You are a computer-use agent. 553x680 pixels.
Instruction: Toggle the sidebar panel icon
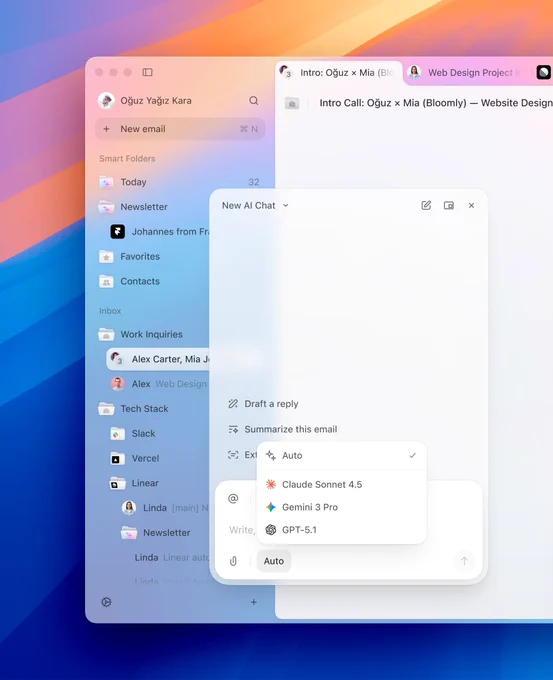[x=147, y=72]
